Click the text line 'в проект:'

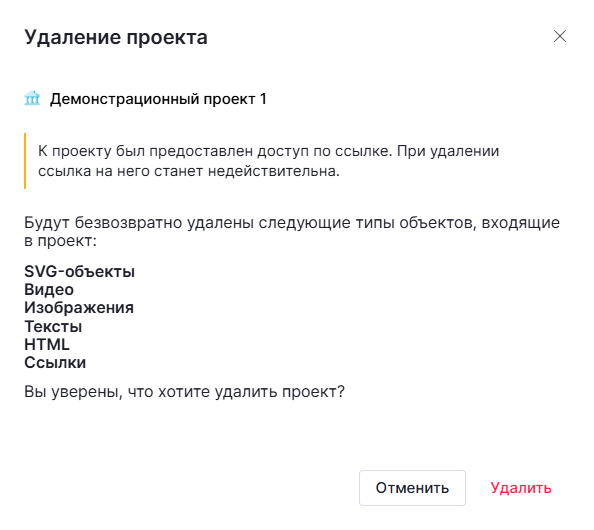click(61, 241)
